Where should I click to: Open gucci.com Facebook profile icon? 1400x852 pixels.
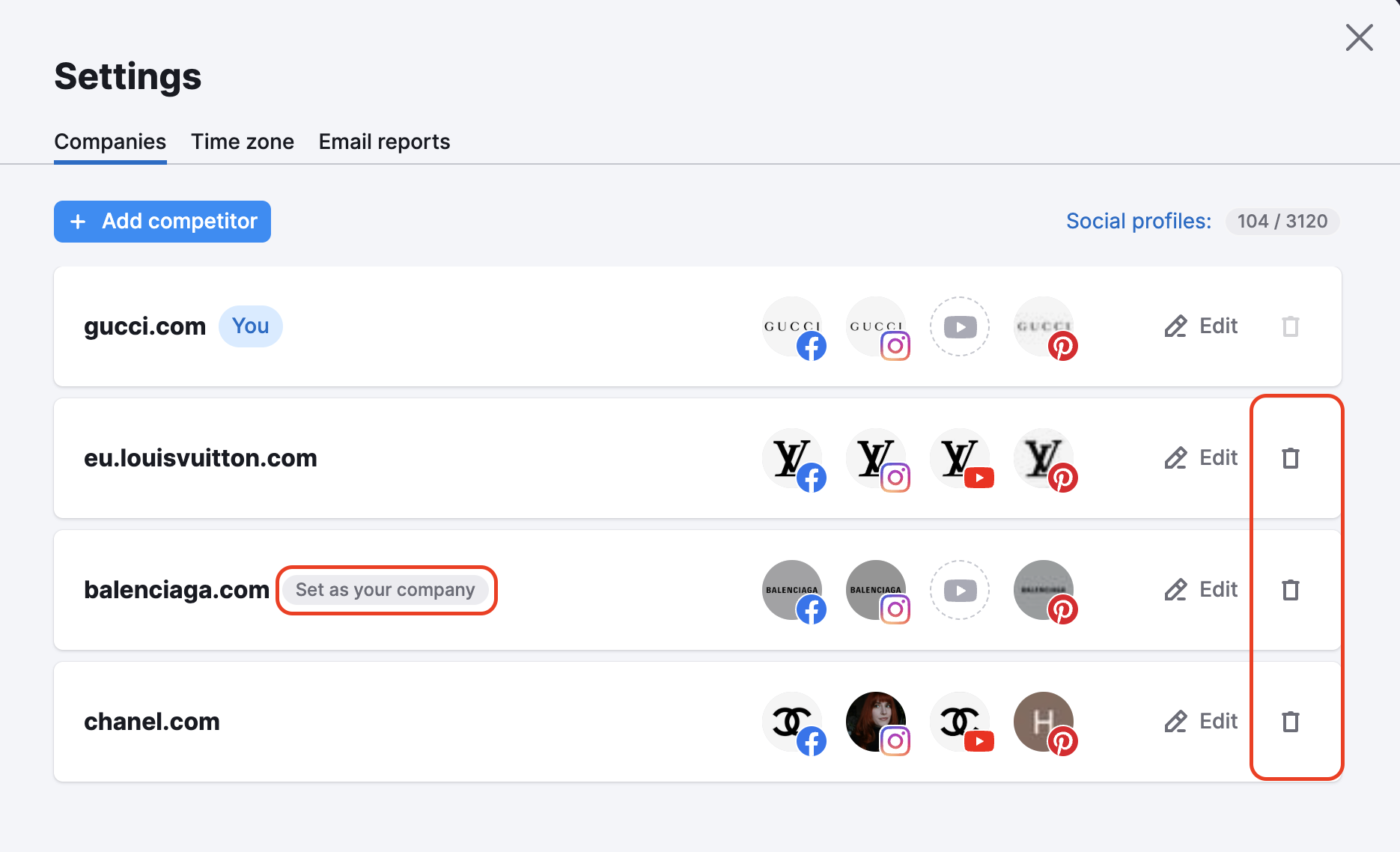(794, 327)
